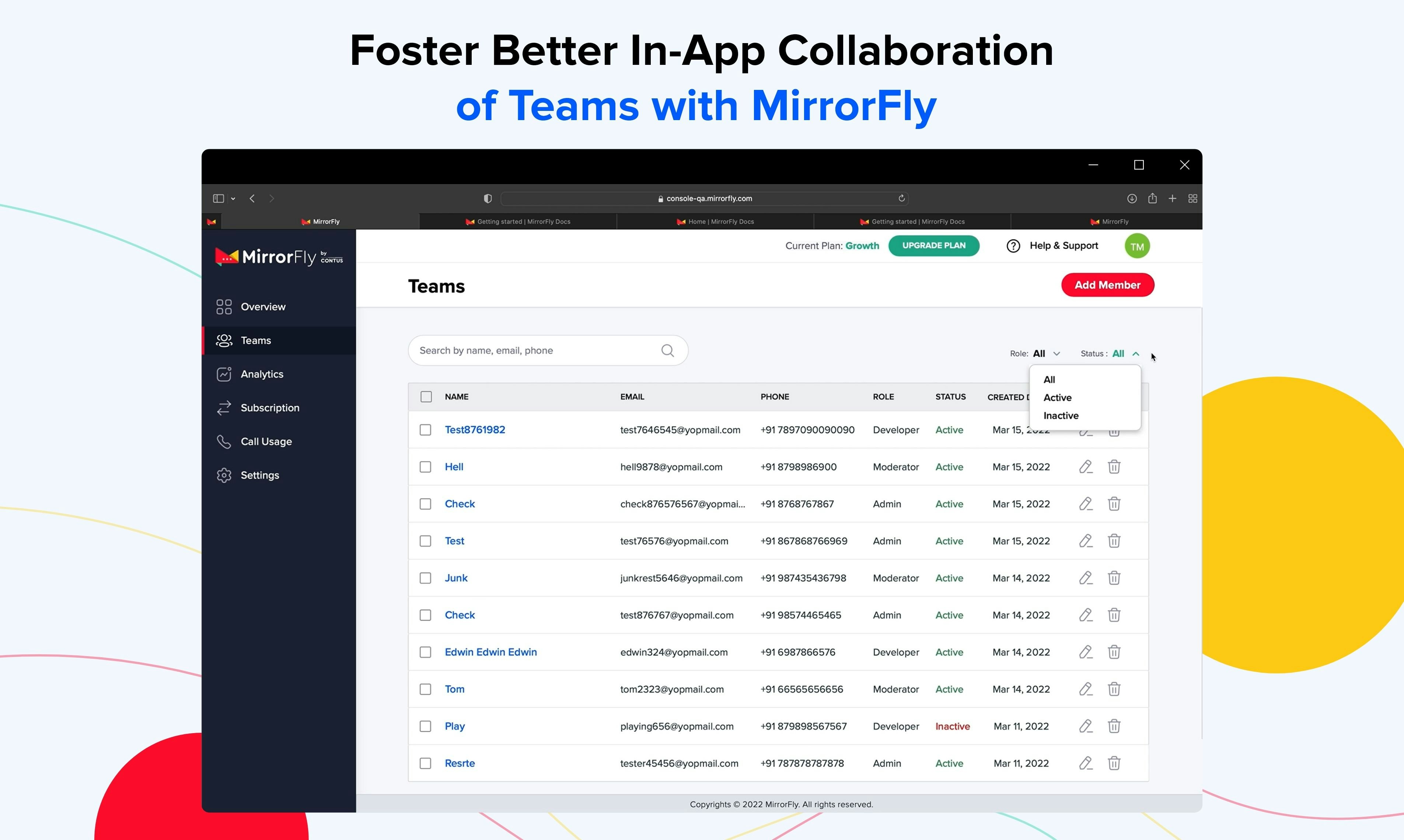This screenshot has height=840, width=1404.
Task: Check the Hell row checkbox
Action: 425,466
